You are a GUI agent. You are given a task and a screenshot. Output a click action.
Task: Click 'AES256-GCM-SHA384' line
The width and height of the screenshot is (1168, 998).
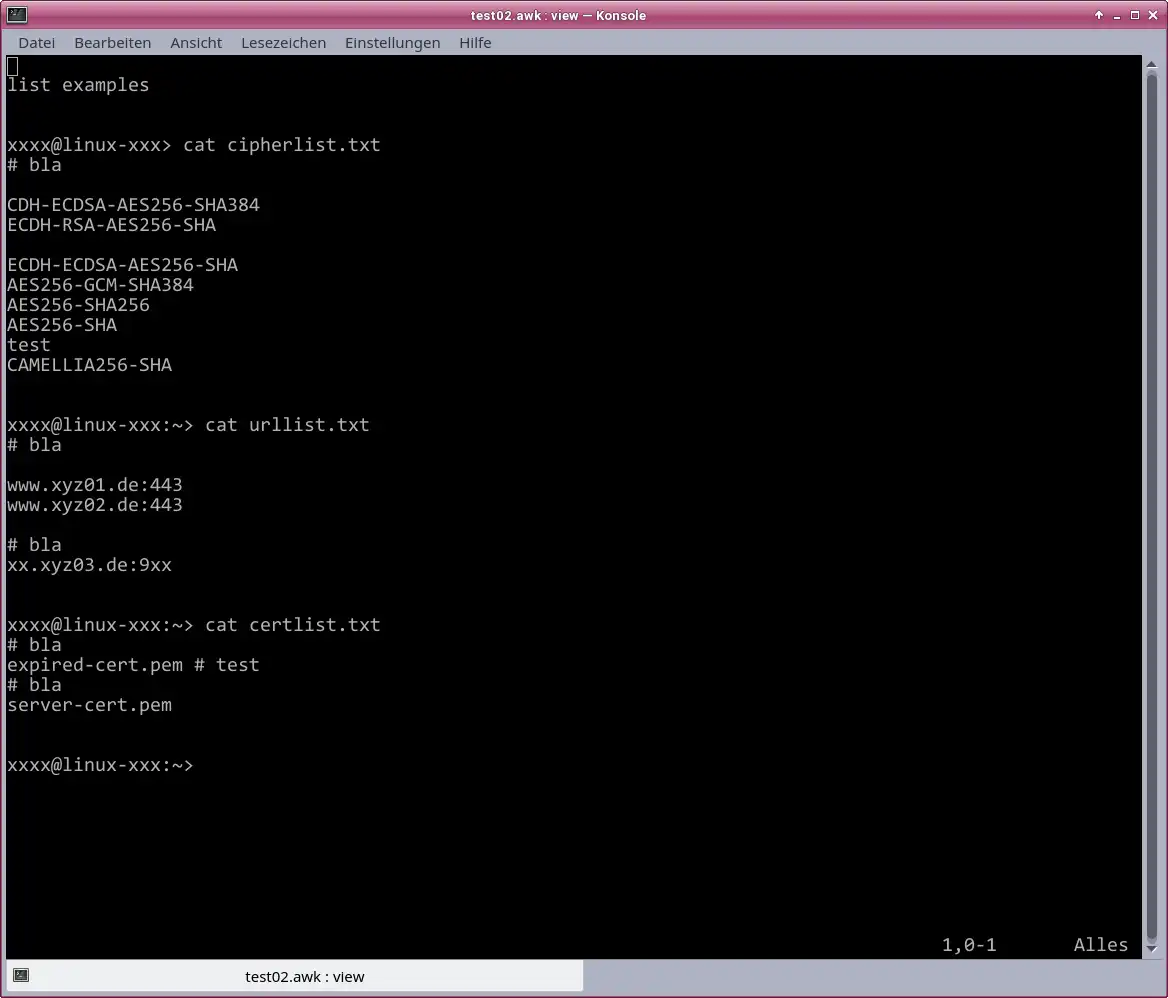[x=101, y=285]
